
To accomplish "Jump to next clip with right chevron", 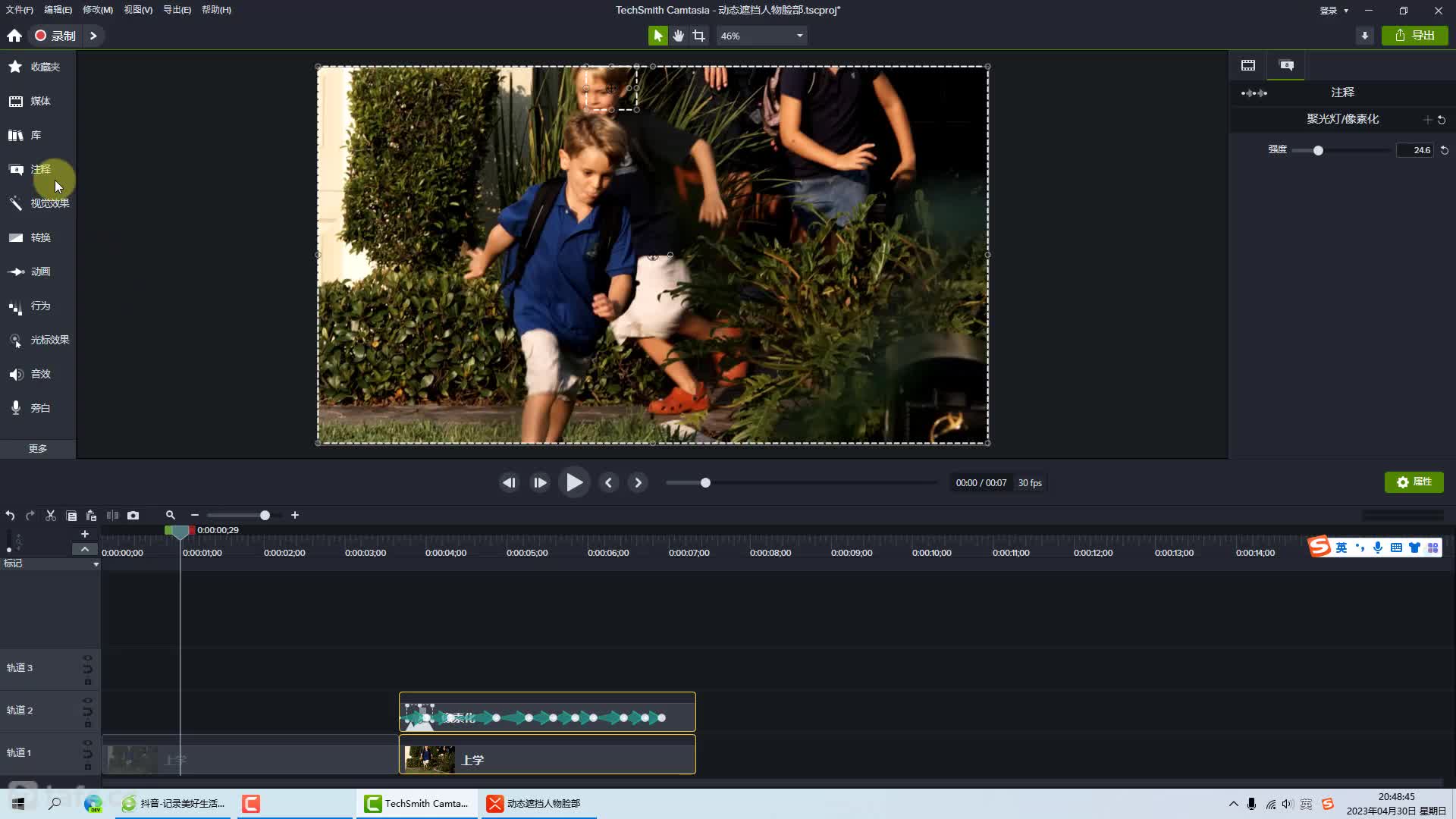I will tap(638, 482).
